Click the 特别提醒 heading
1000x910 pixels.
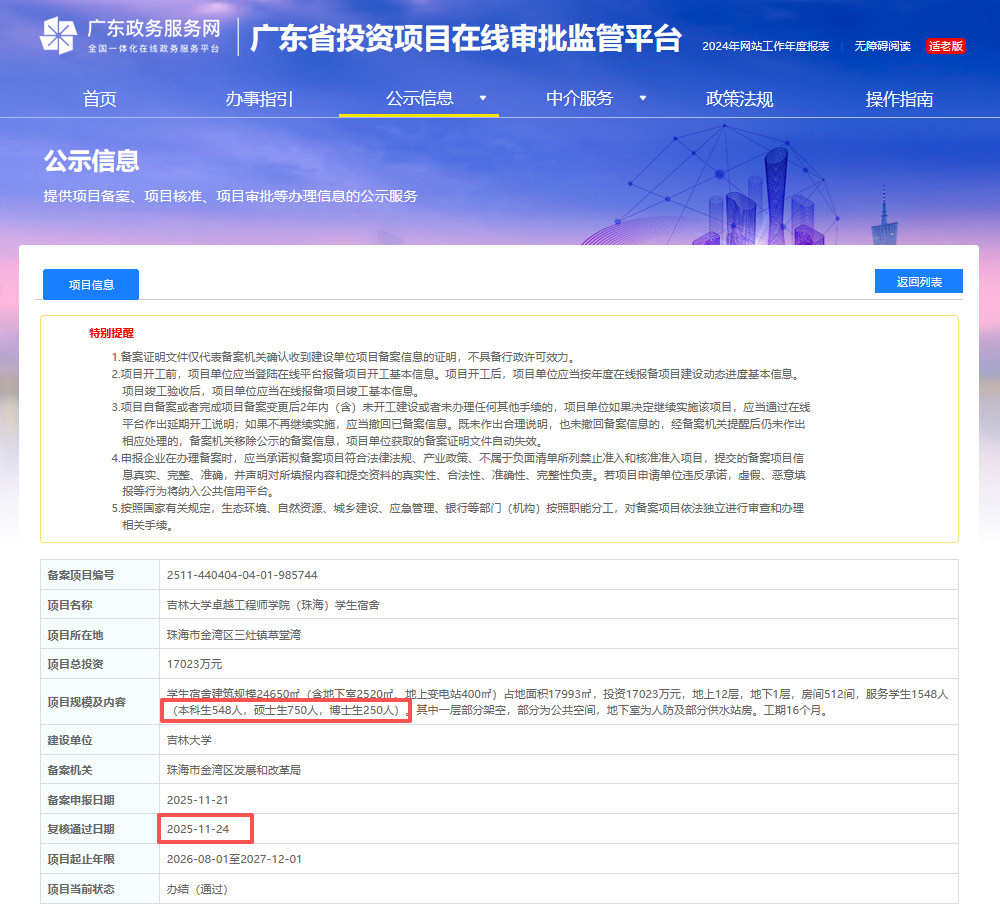click(112, 333)
